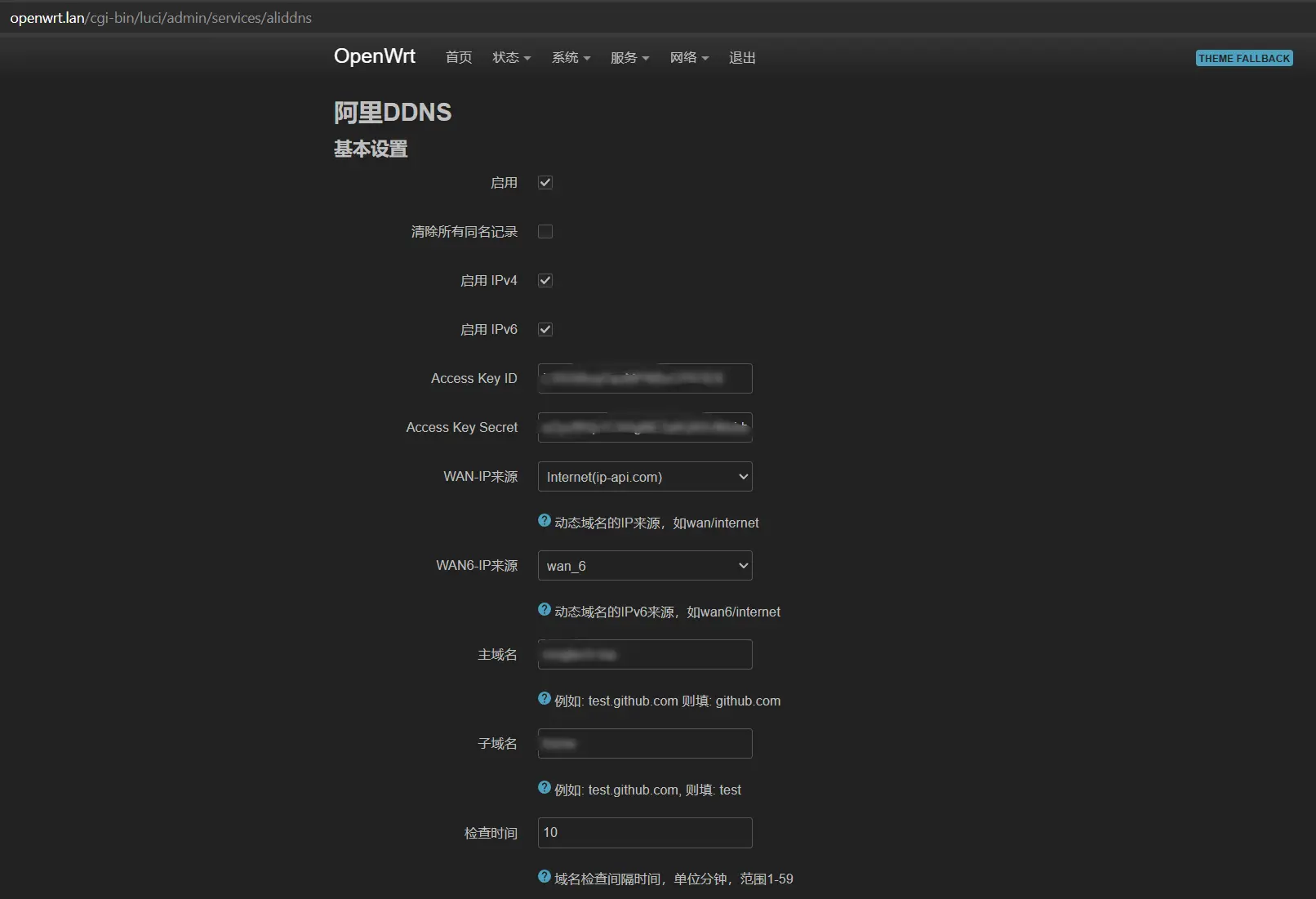Toggle the 启用 IPv4 checkbox
This screenshot has width=1316, height=899.
[x=545, y=281]
